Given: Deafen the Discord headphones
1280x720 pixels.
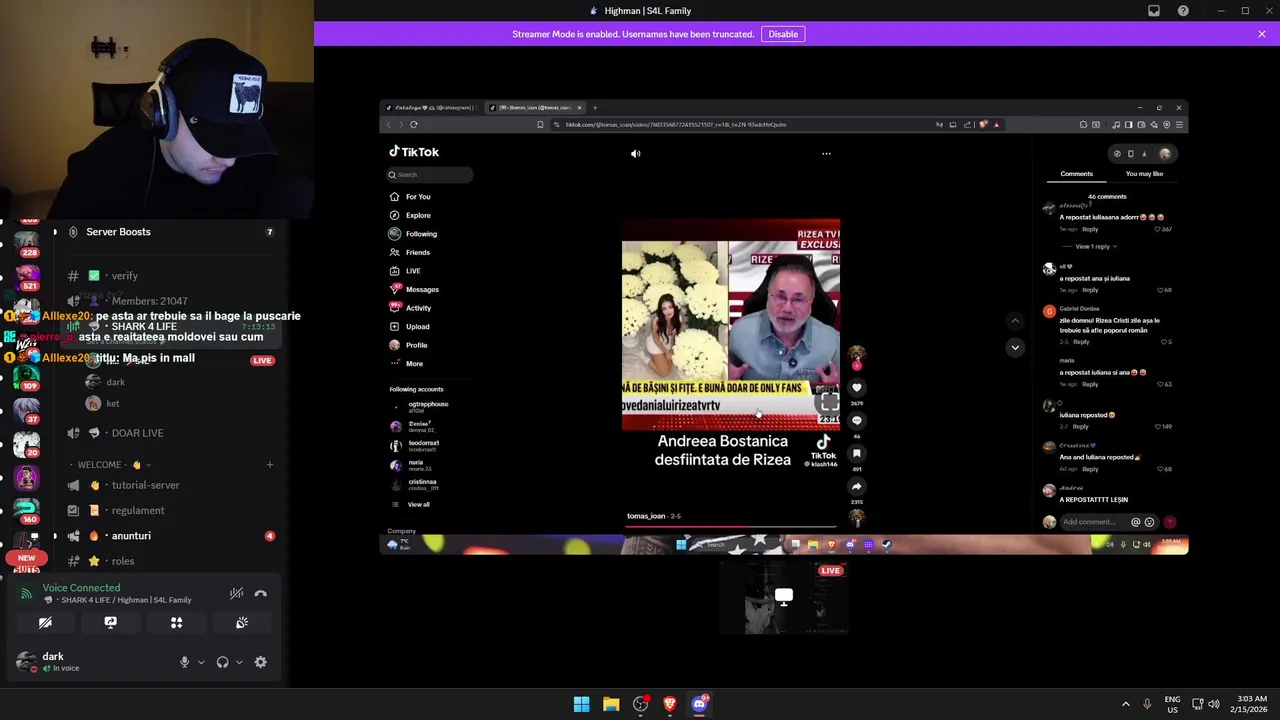Looking at the screenshot, I should coord(222,662).
